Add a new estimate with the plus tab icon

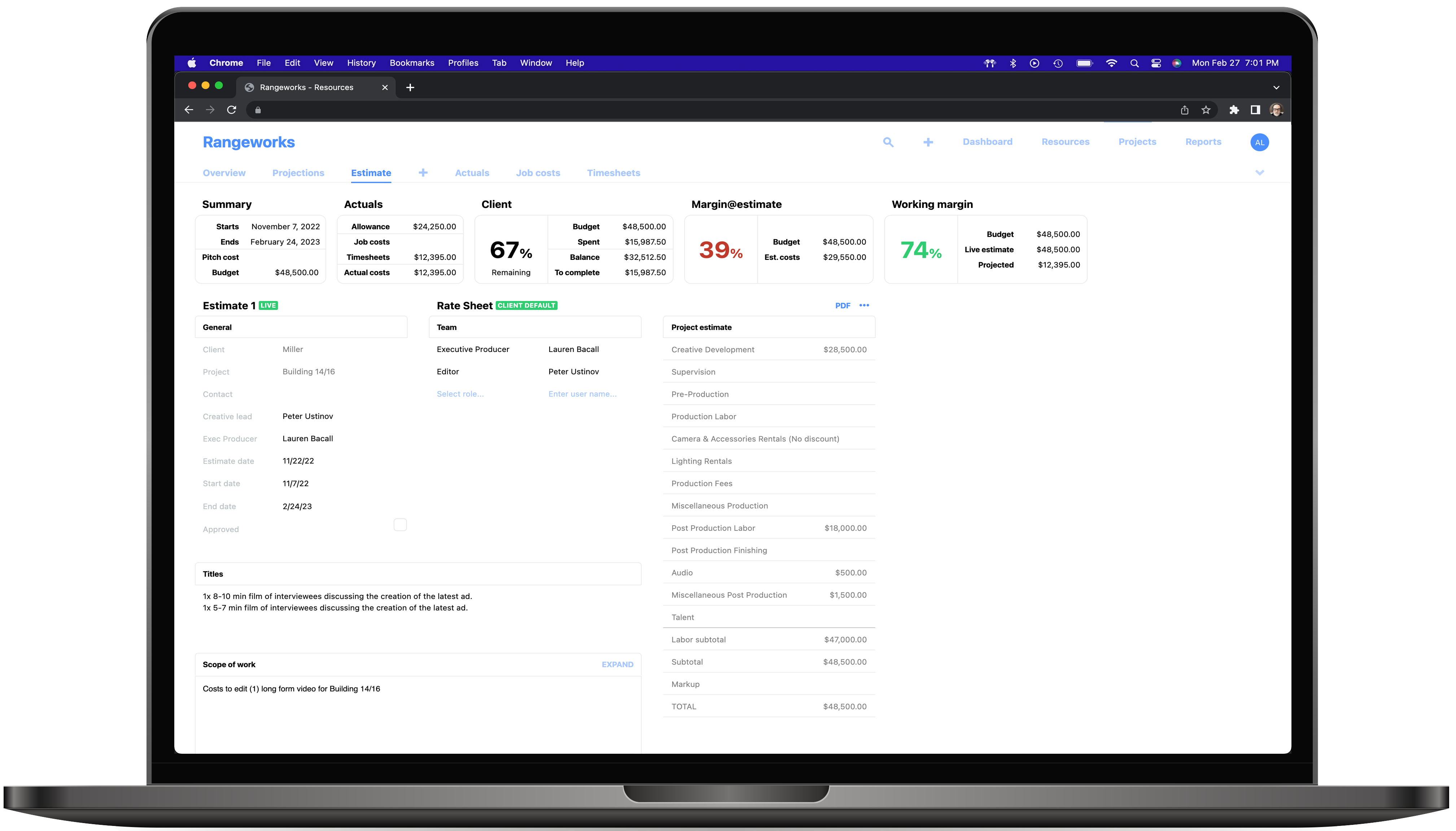pyautogui.click(x=423, y=172)
